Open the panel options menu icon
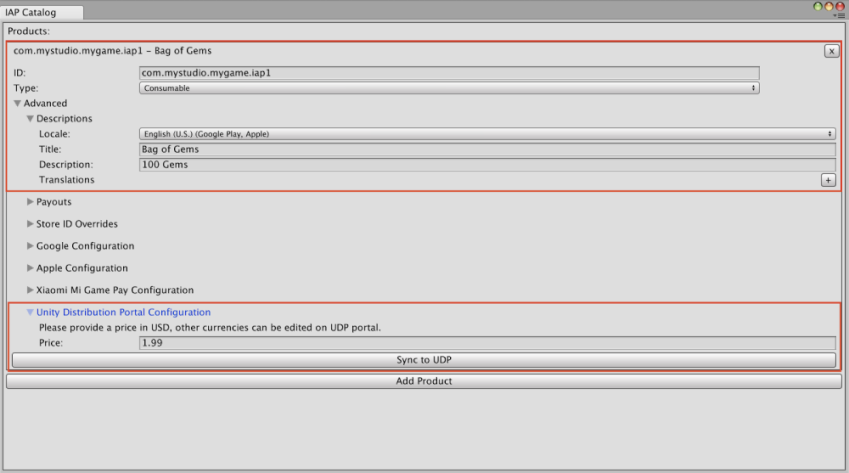 pyautogui.click(x=839, y=17)
